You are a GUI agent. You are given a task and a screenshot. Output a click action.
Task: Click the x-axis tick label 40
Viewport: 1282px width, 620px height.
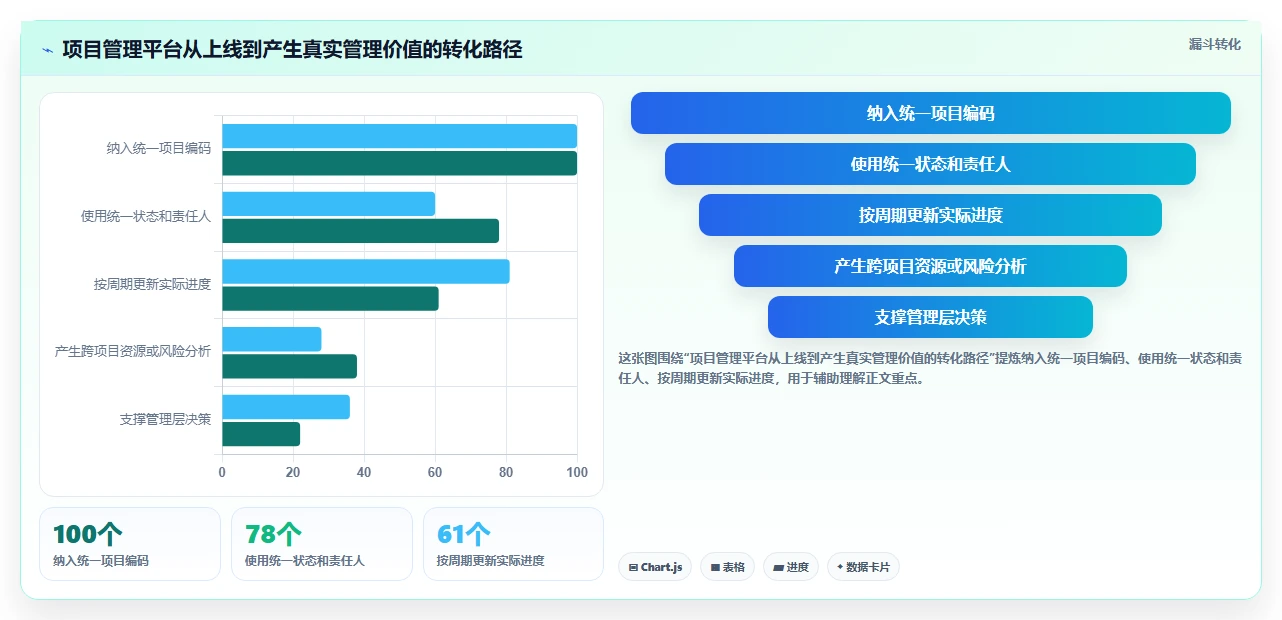(364, 472)
